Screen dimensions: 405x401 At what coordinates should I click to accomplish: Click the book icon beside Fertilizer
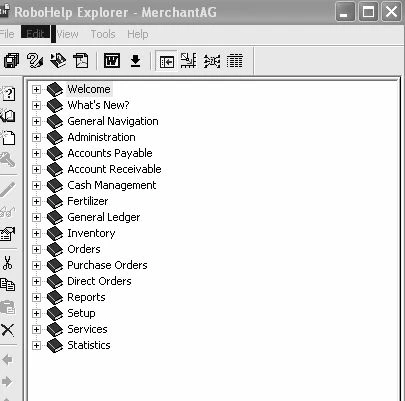(55, 201)
